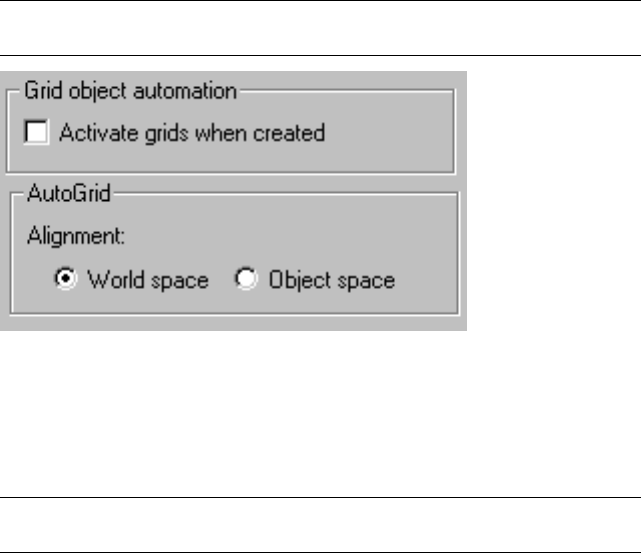Screen dimensions: 641x553
Task: Select the World space radio button
Action: (67, 280)
